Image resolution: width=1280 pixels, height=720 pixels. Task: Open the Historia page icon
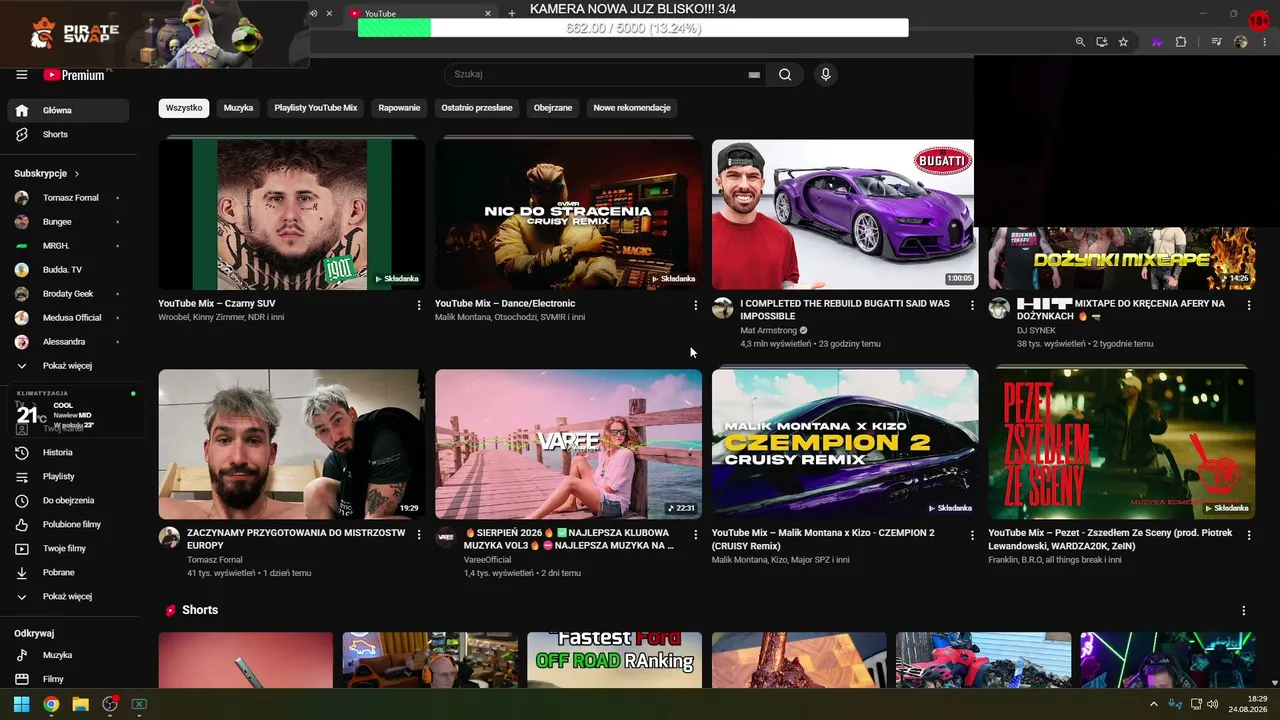coord(22,452)
